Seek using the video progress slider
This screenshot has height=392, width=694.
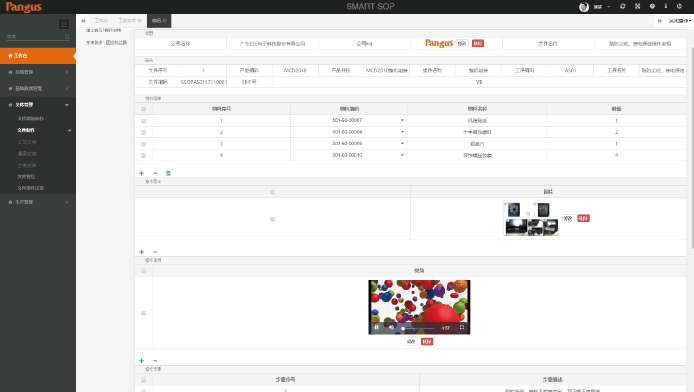[418, 328]
